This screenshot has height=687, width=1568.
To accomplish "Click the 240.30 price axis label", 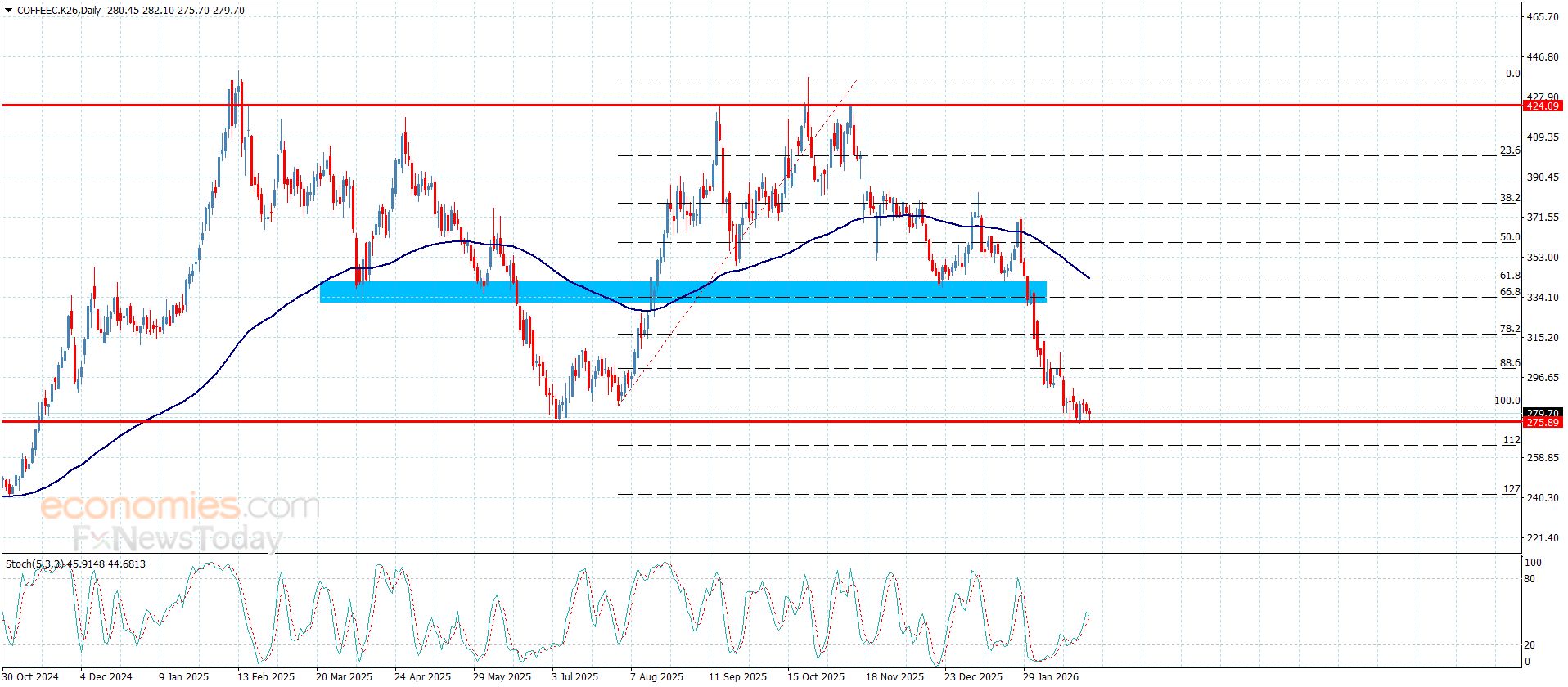I will click(1543, 498).
